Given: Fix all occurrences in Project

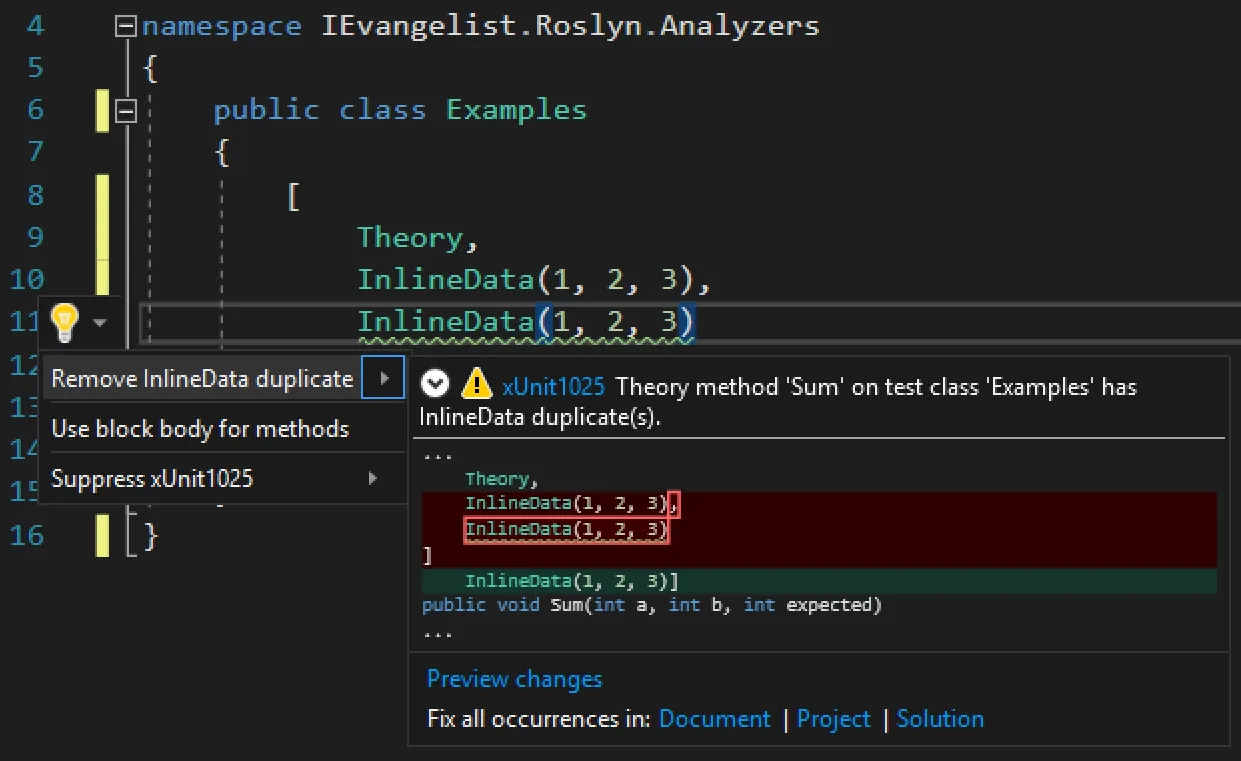Looking at the screenshot, I should (833, 719).
